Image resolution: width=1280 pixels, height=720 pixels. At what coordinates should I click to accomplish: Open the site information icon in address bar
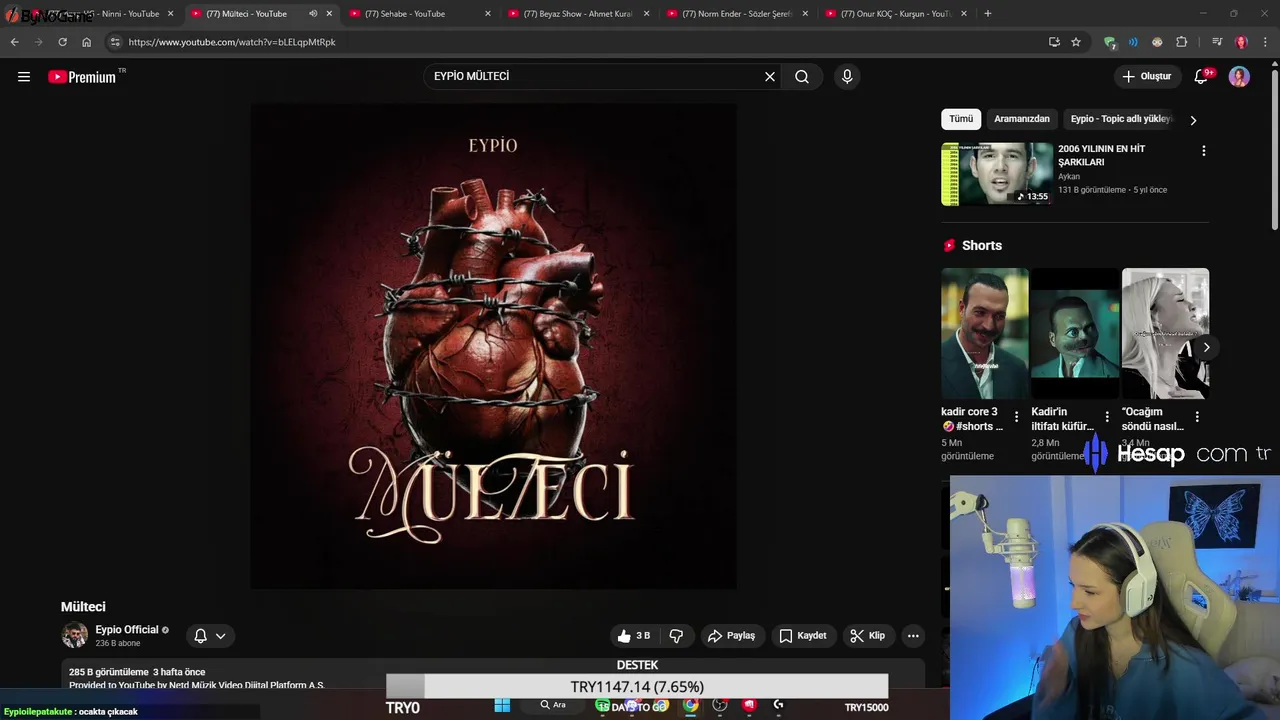click(x=115, y=42)
